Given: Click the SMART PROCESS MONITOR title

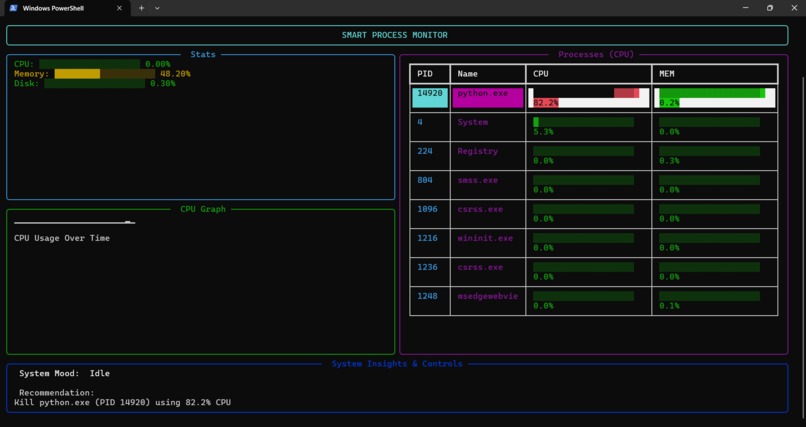Looking at the screenshot, I should click(x=394, y=35).
